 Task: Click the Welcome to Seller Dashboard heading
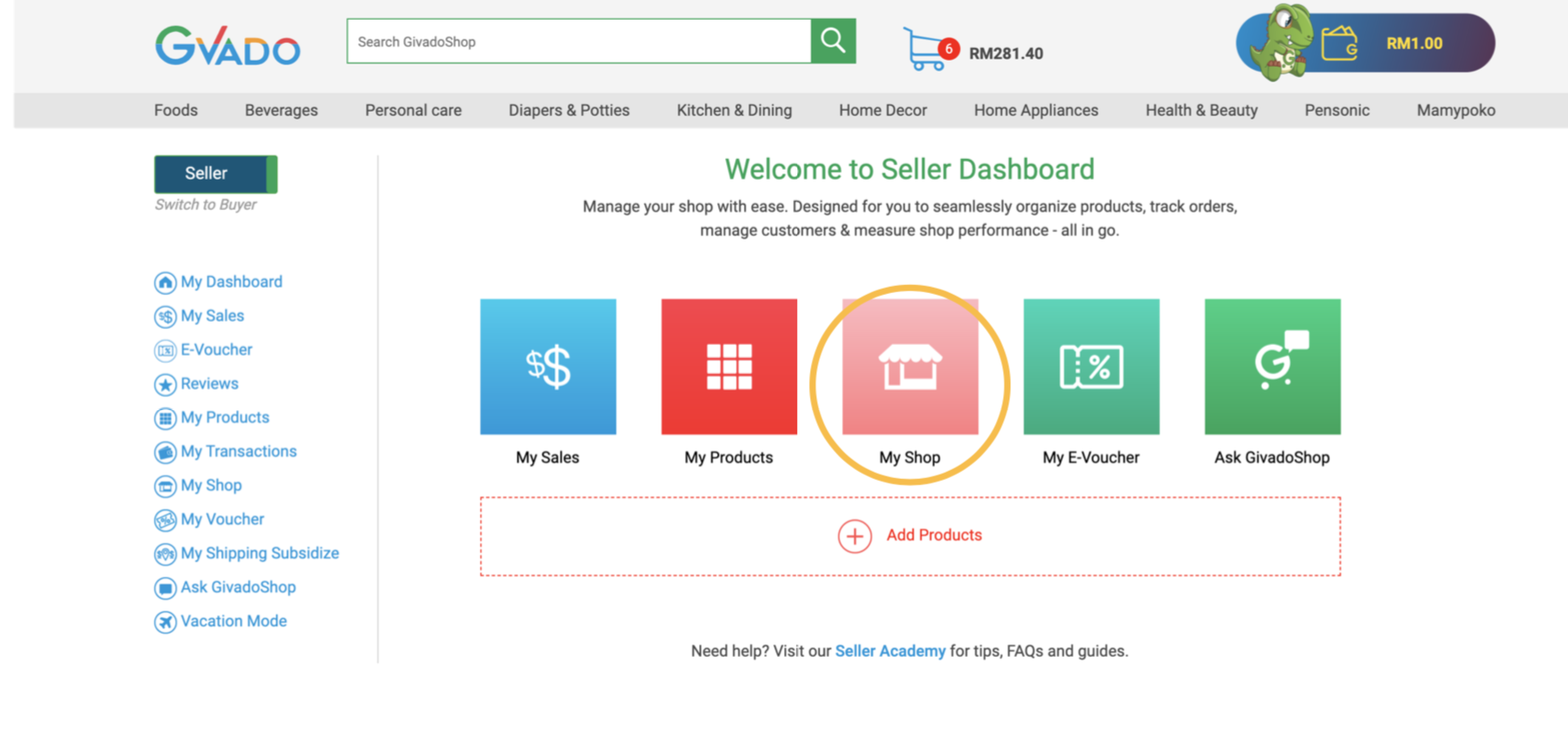pos(910,169)
